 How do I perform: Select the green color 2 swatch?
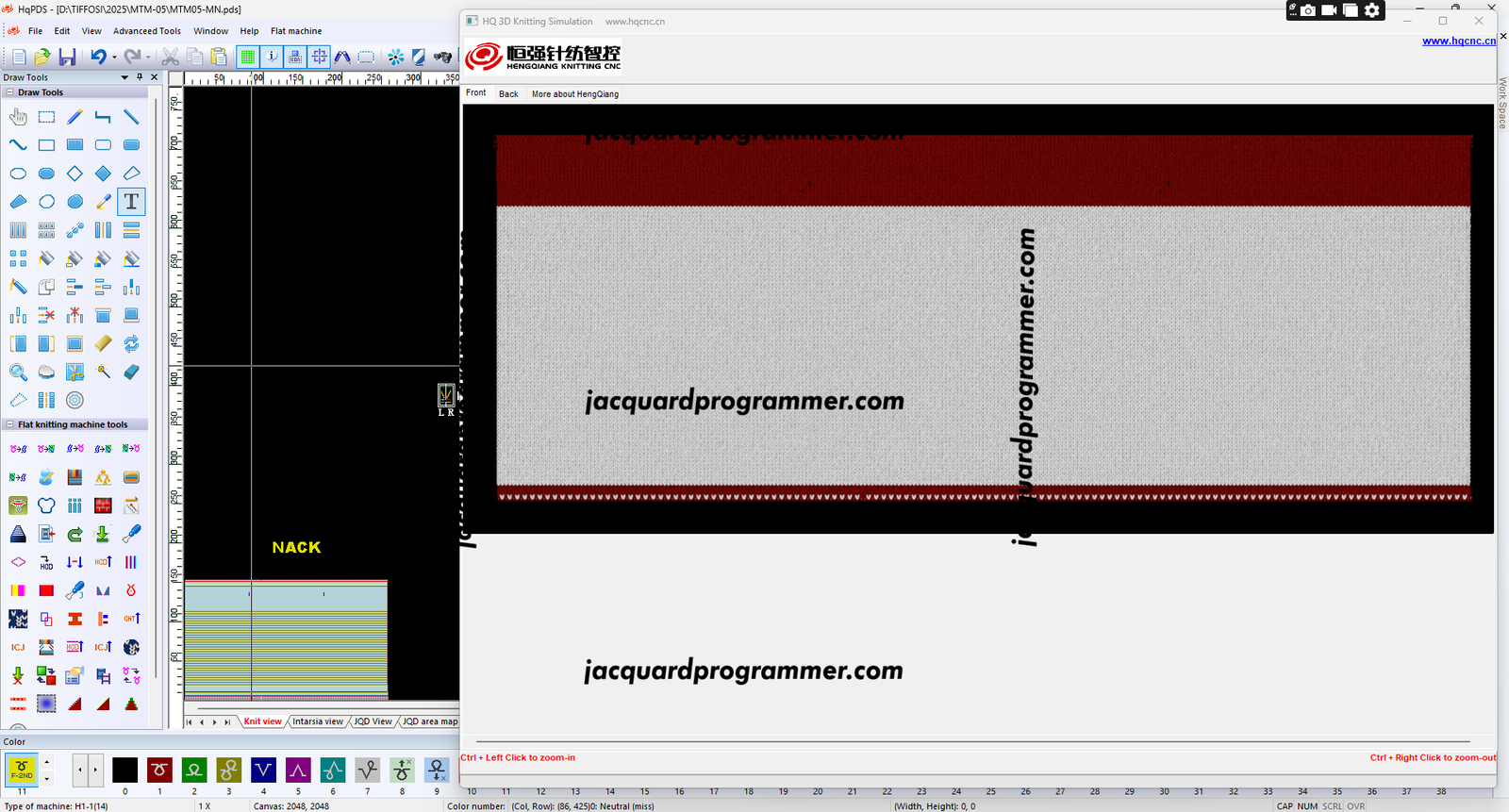pos(194,770)
